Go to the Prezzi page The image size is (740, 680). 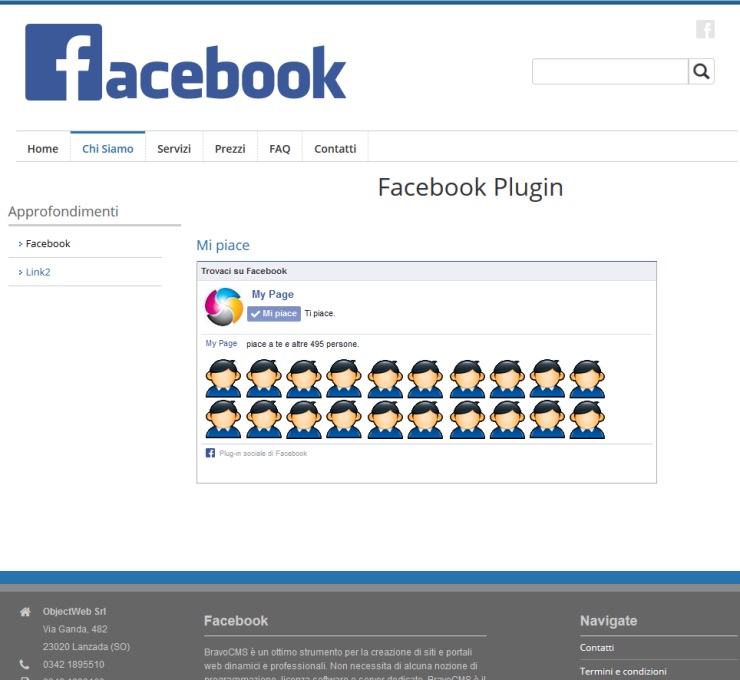tap(230, 148)
